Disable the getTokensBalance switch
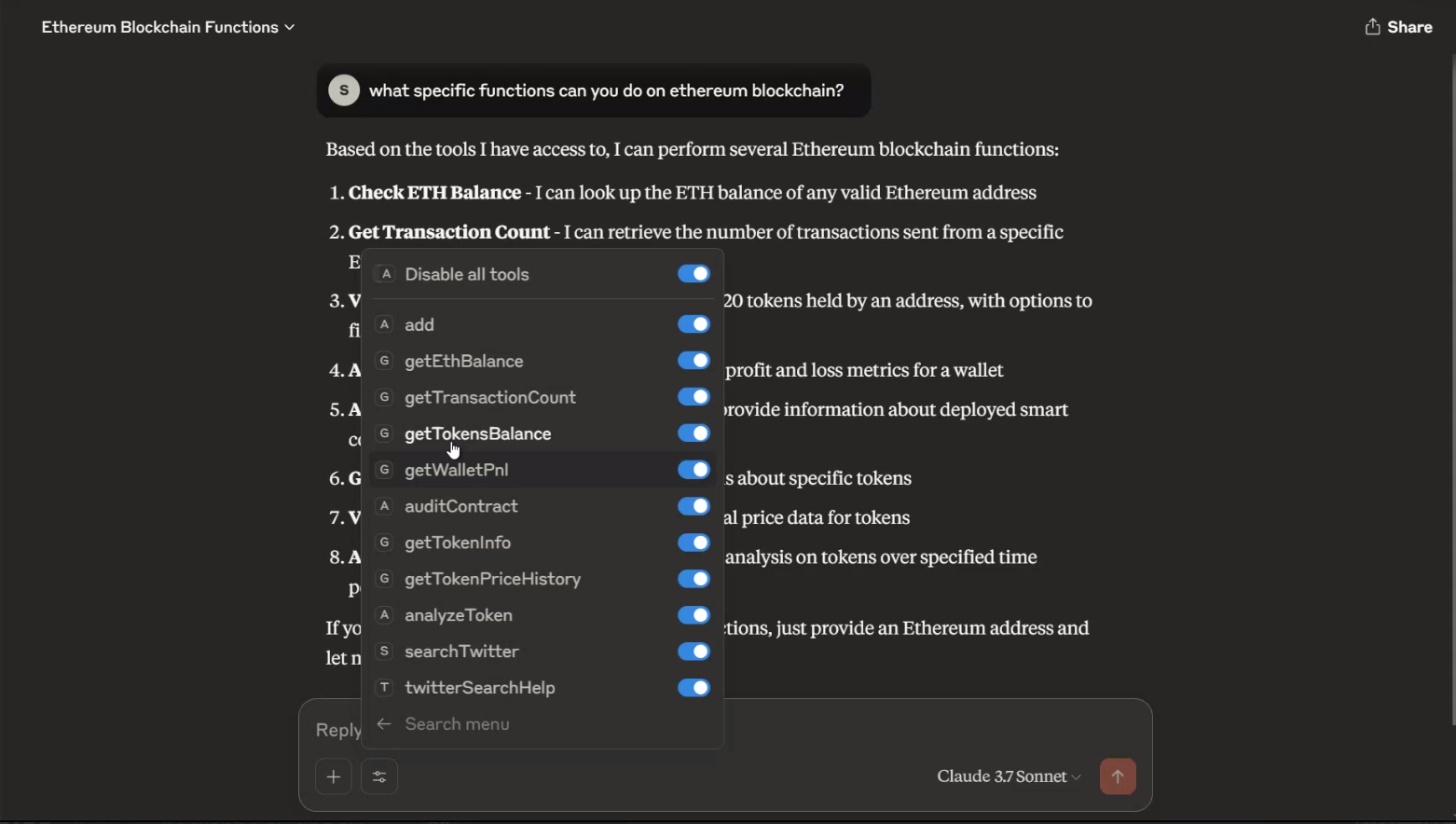 point(694,433)
